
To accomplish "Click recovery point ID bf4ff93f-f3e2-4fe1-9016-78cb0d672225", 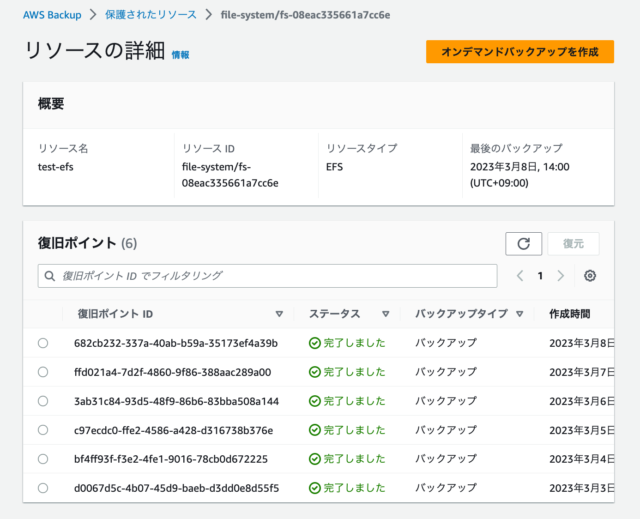I will coord(171,459).
